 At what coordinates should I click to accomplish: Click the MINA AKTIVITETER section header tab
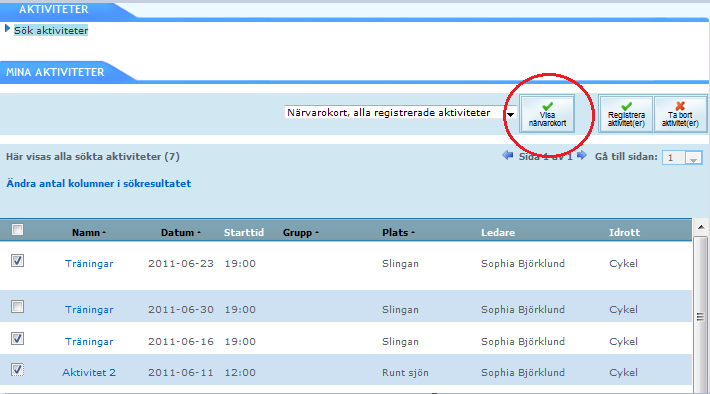55,72
